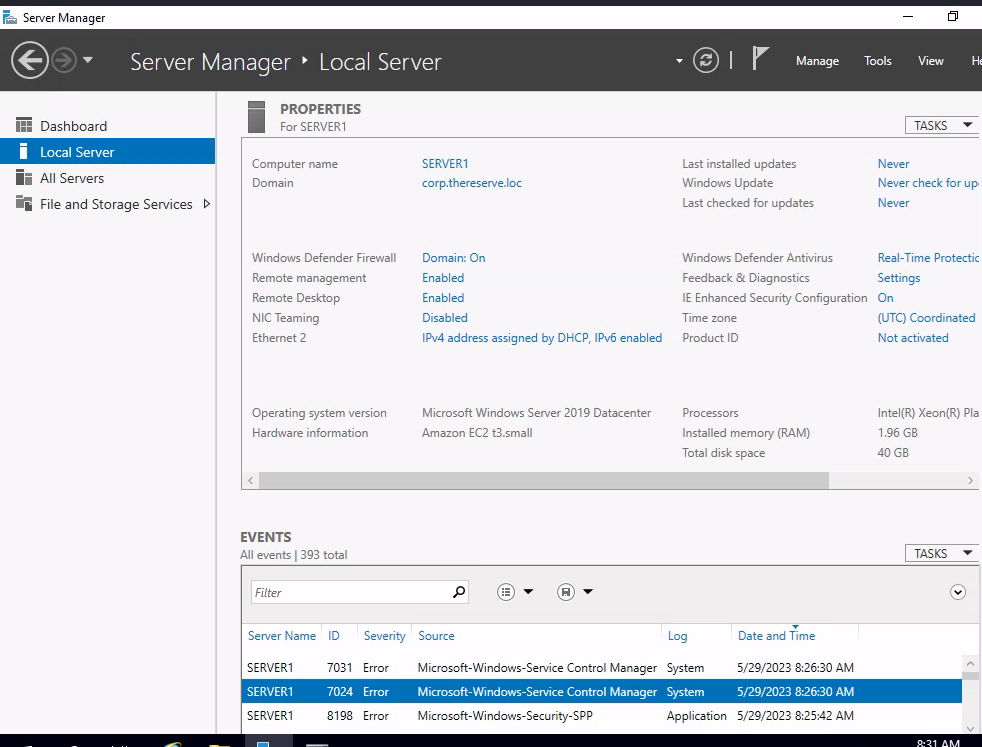Open the query criteria list icon
Screen dimensions: 982x747
click(505, 592)
